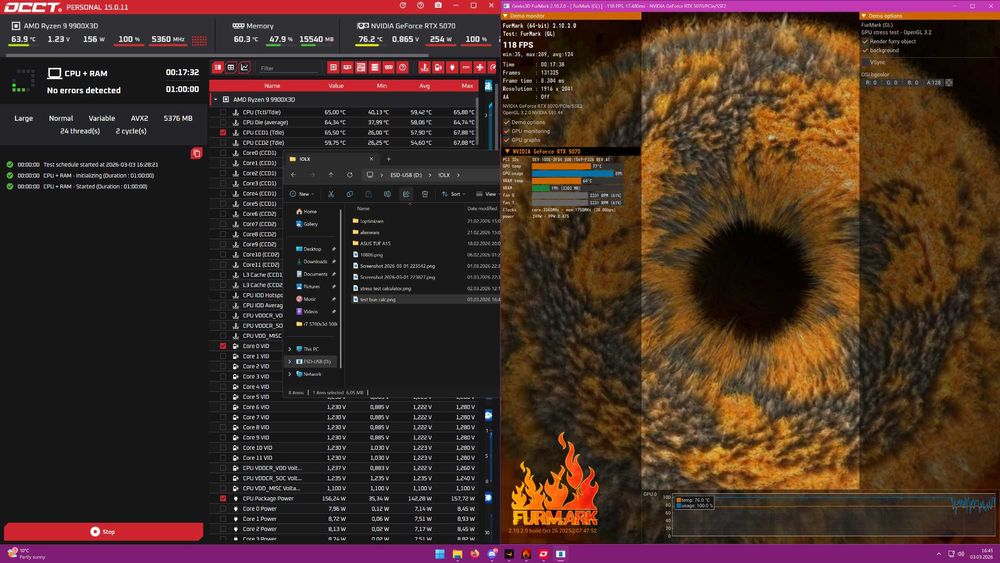Viewport: 1000px width, 563px height.
Task: Toggle the CPU category filter icon in OCCT
Action: 334,67
